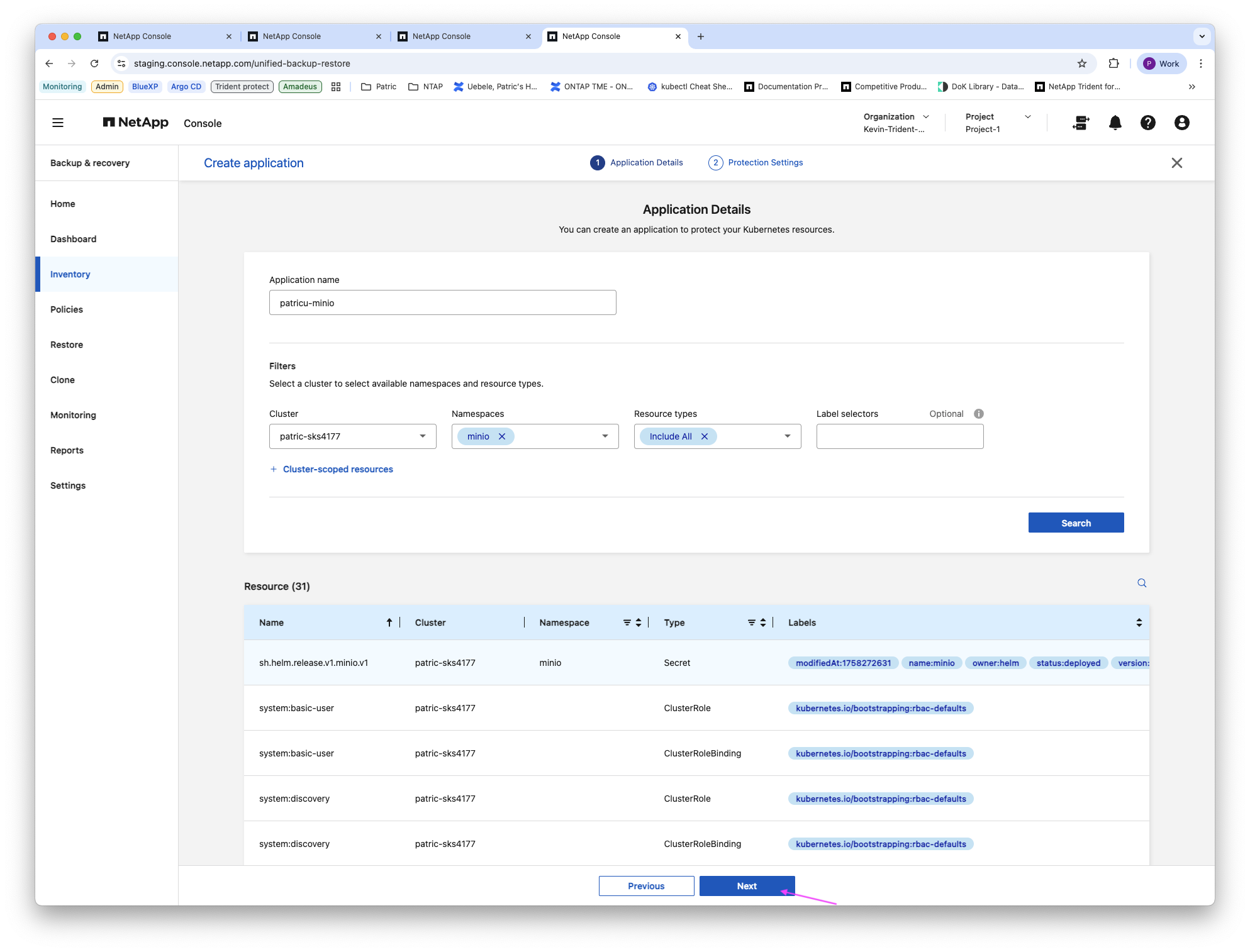Remove the Include All resource type chip
The width and height of the screenshot is (1250, 952).
tap(705, 436)
